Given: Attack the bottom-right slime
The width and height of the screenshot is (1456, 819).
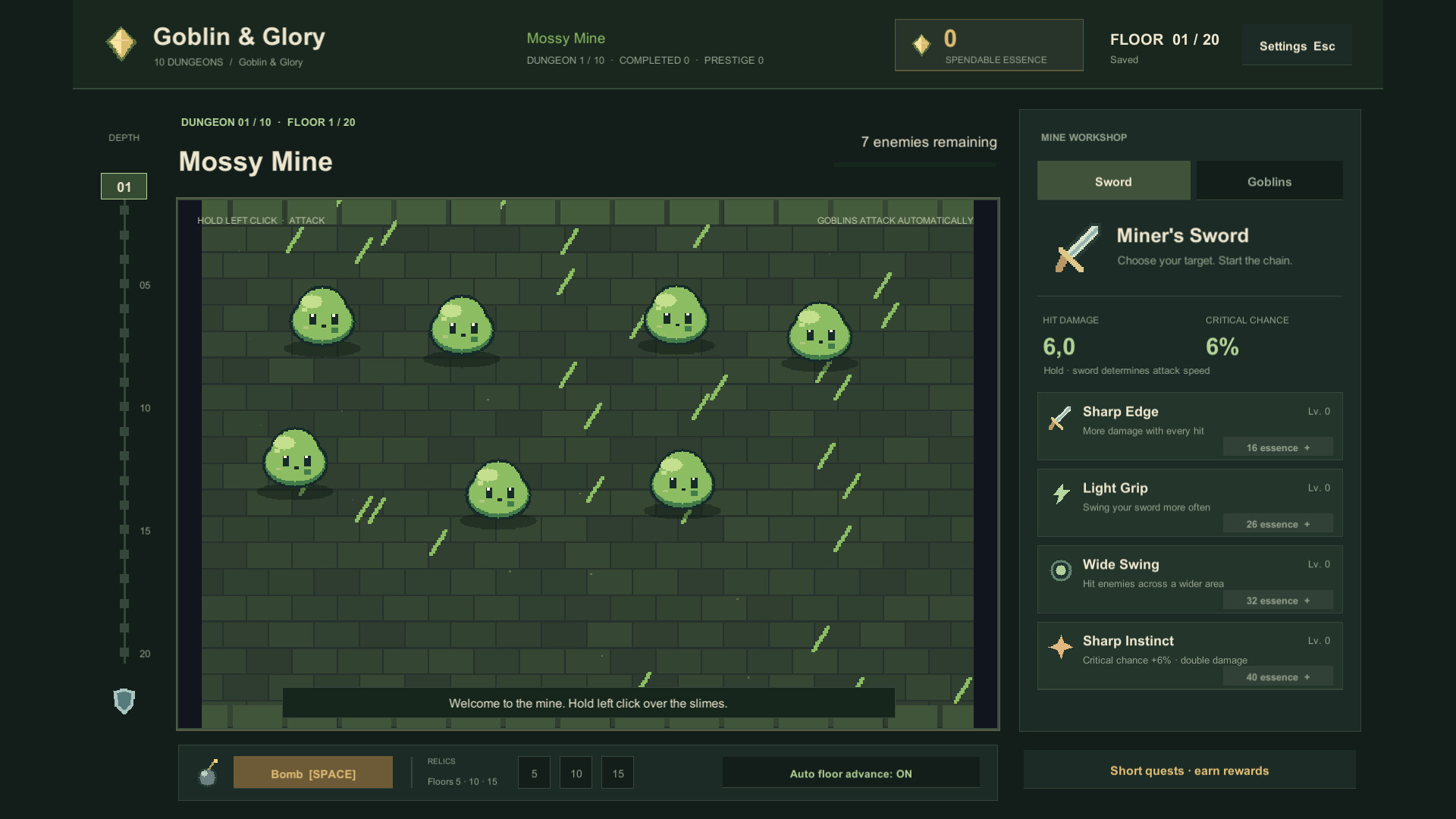Looking at the screenshot, I should (x=682, y=479).
